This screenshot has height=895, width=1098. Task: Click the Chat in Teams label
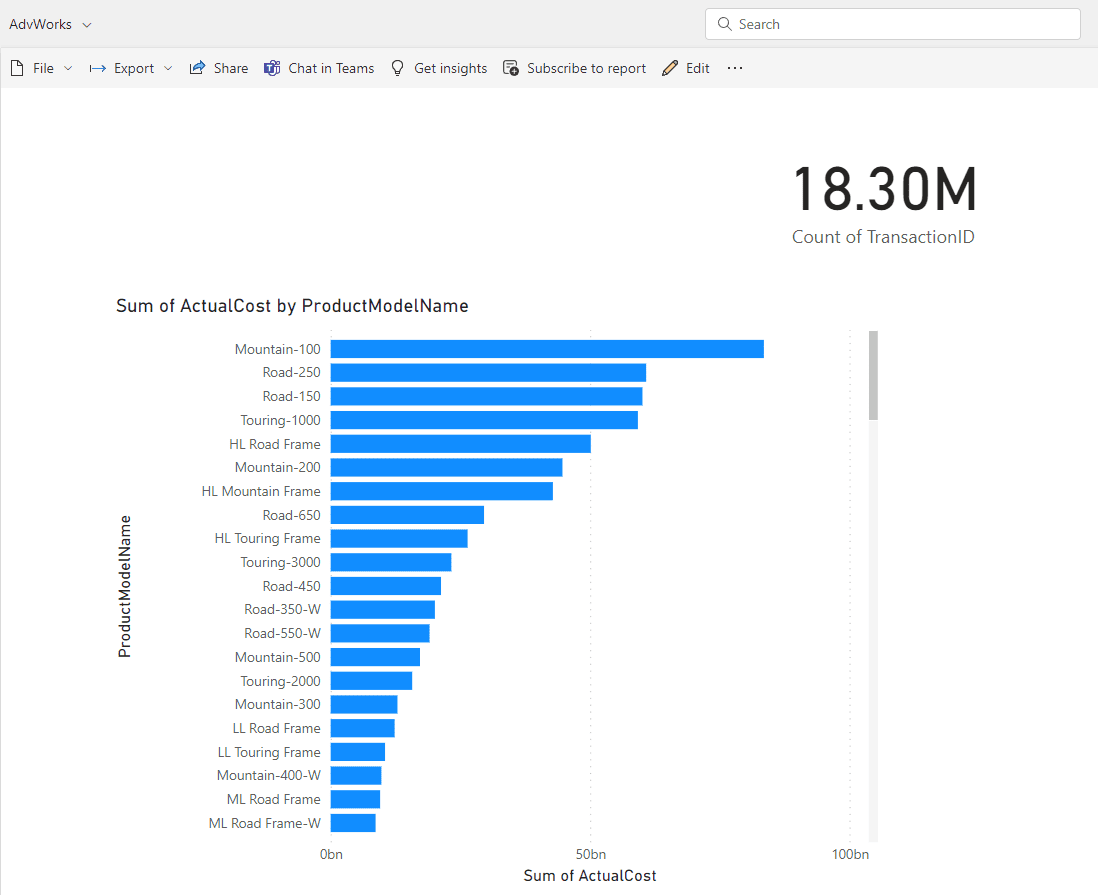[x=331, y=68]
